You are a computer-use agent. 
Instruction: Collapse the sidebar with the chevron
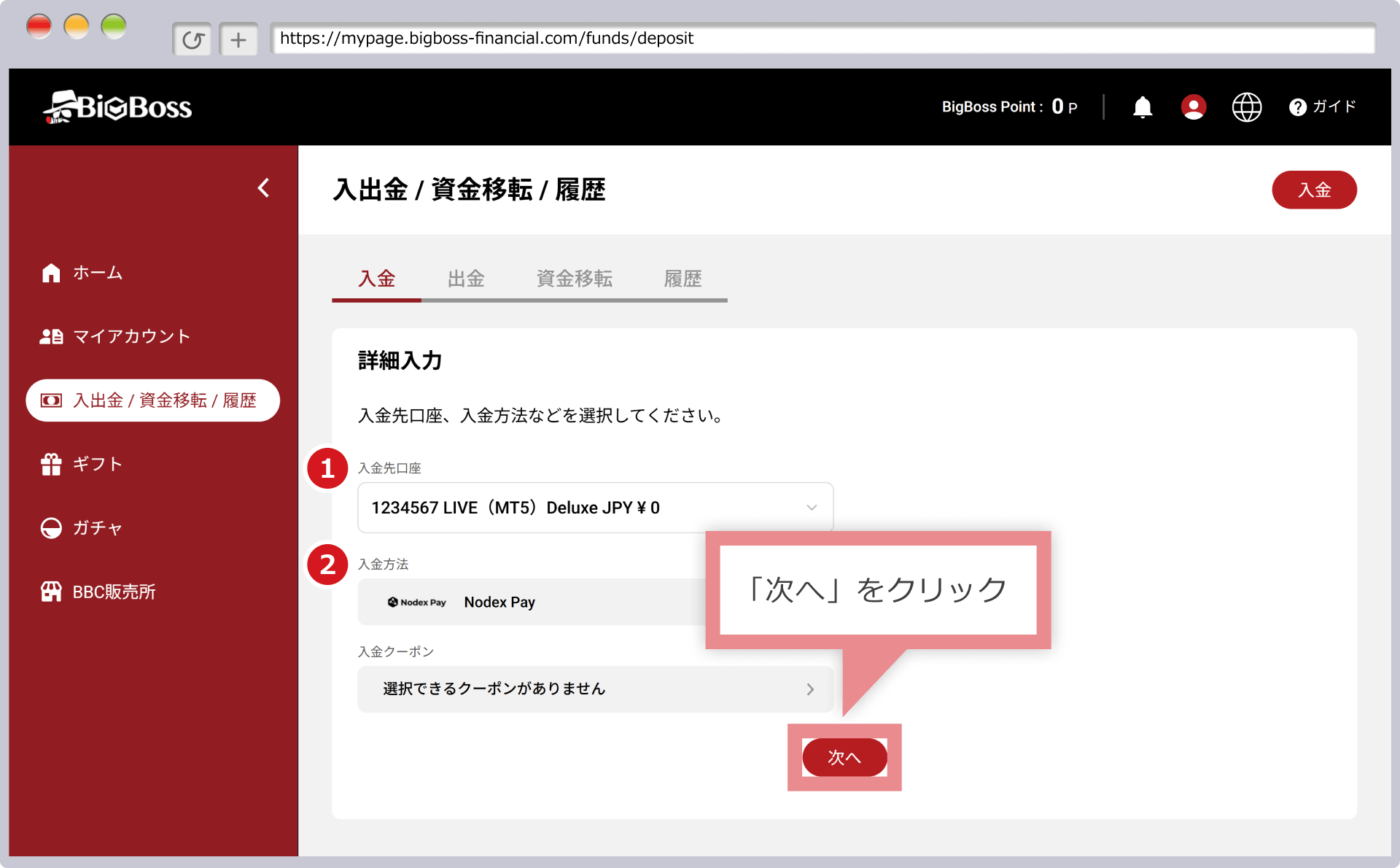click(264, 188)
